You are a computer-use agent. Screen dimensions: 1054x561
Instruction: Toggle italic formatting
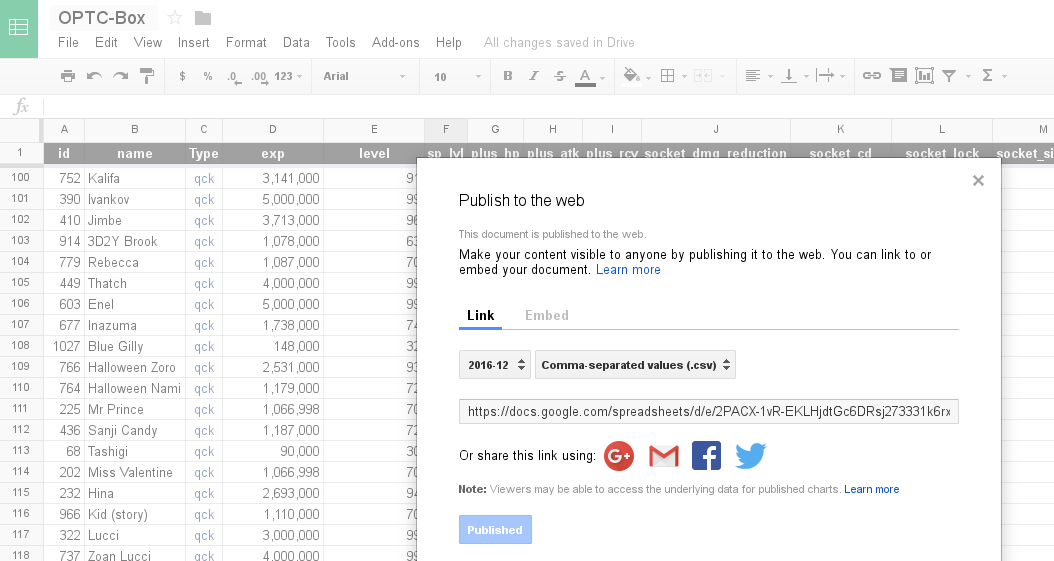(x=534, y=76)
